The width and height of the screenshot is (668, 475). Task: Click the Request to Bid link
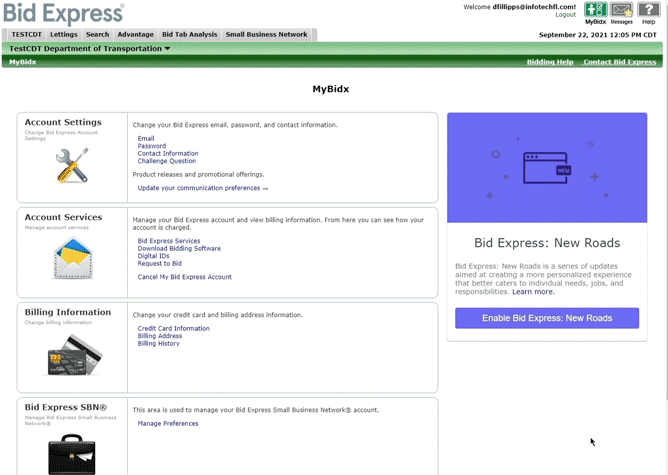point(159,264)
